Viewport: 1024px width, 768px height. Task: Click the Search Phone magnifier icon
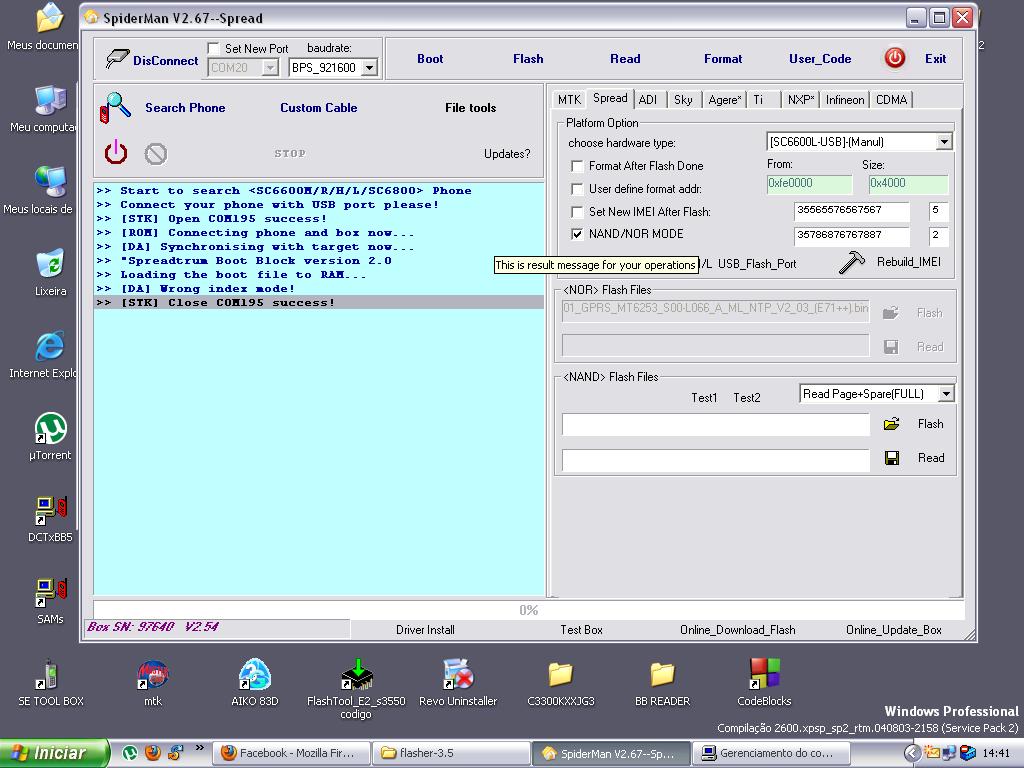click(115, 107)
